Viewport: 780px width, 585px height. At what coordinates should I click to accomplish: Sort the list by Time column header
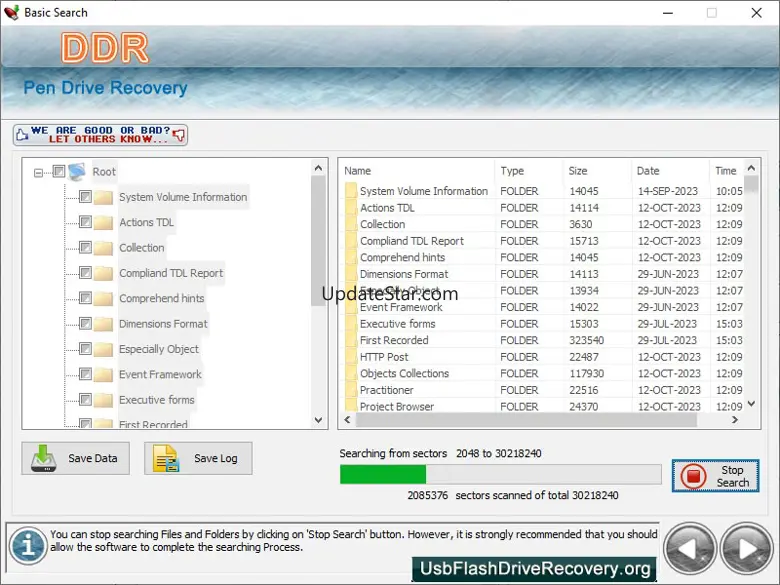click(727, 171)
